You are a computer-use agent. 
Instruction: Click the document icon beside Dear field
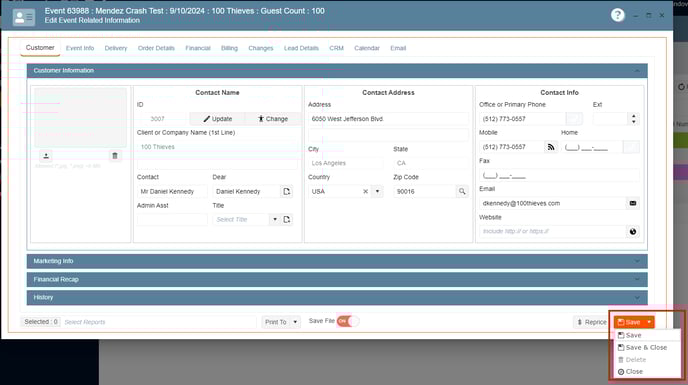pos(287,191)
